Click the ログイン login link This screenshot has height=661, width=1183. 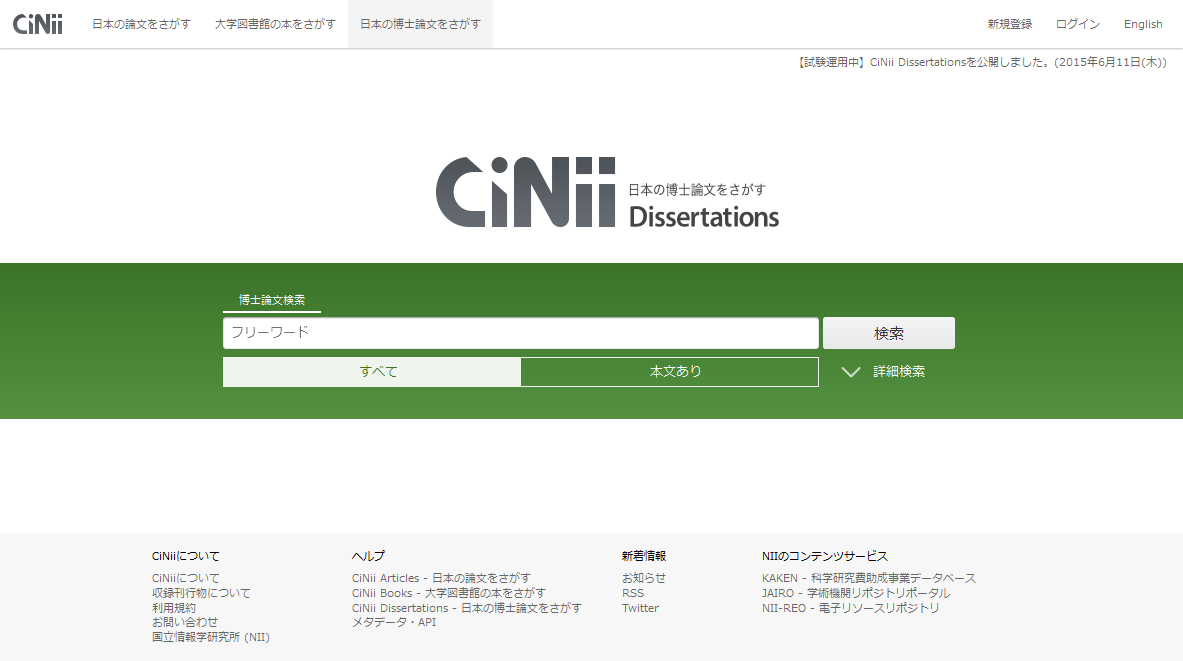pos(1077,24)
